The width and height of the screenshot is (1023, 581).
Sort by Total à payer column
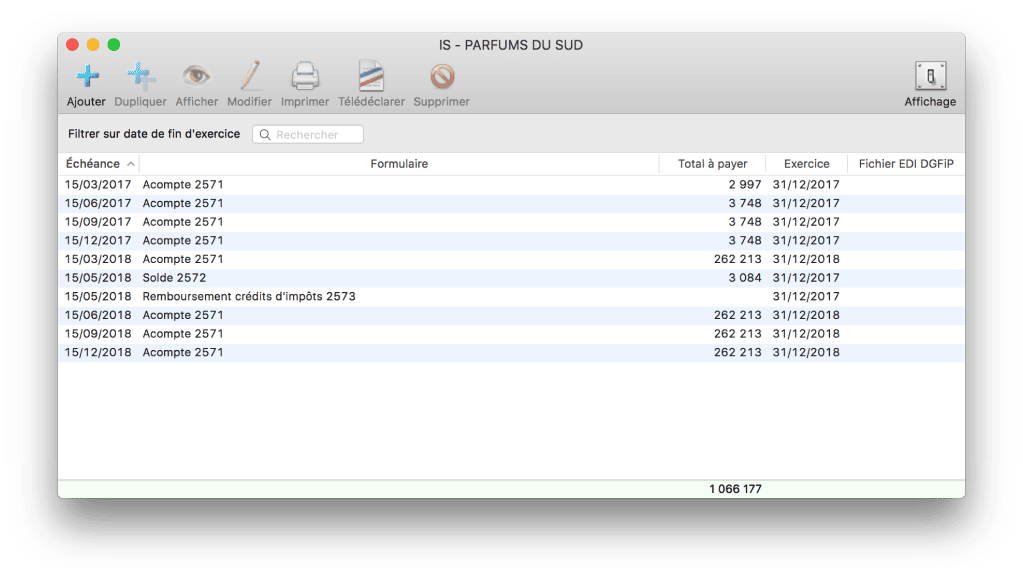tap(712, 164)
